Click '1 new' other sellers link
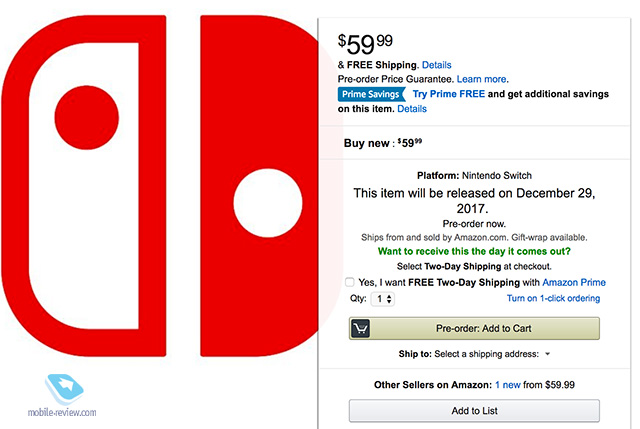 pos(508,385)
